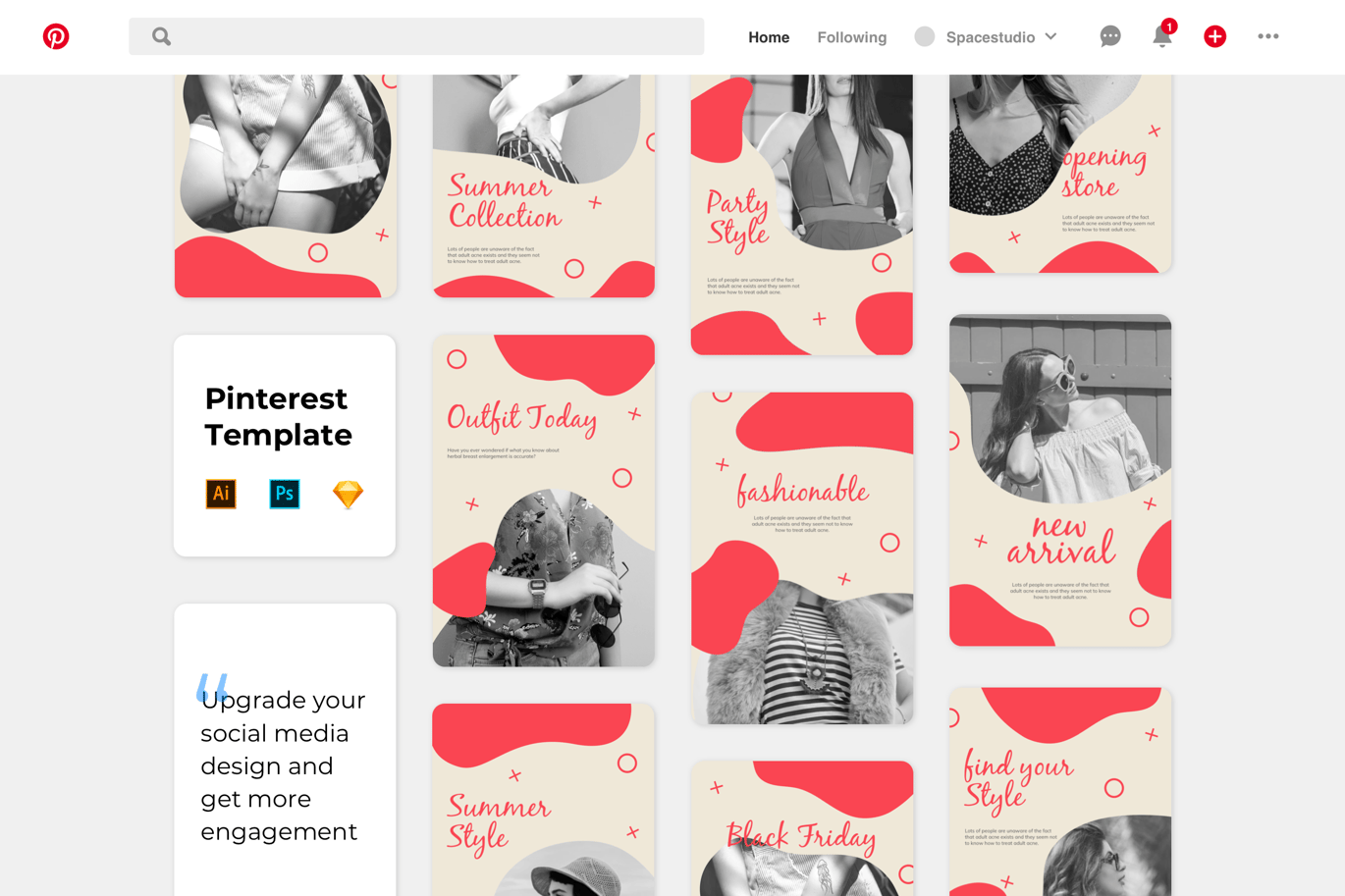Image resolution: width=1345 pixels, height=896 pixels.
Task: Click the Spacestudio profile avatar
Action: [x=925, y=36]
